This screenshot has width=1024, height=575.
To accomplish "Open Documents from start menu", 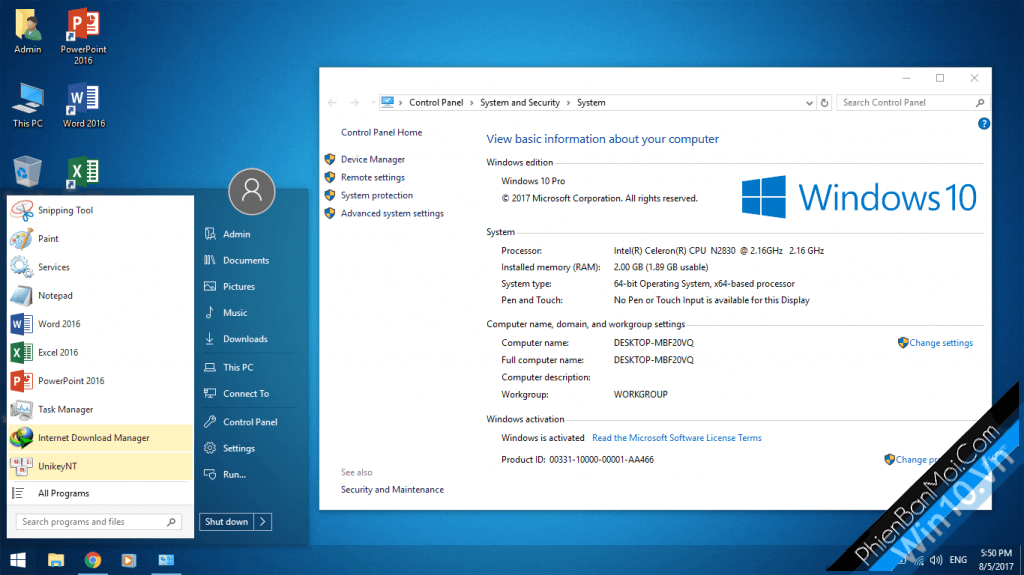I will [x=248, y=260].
